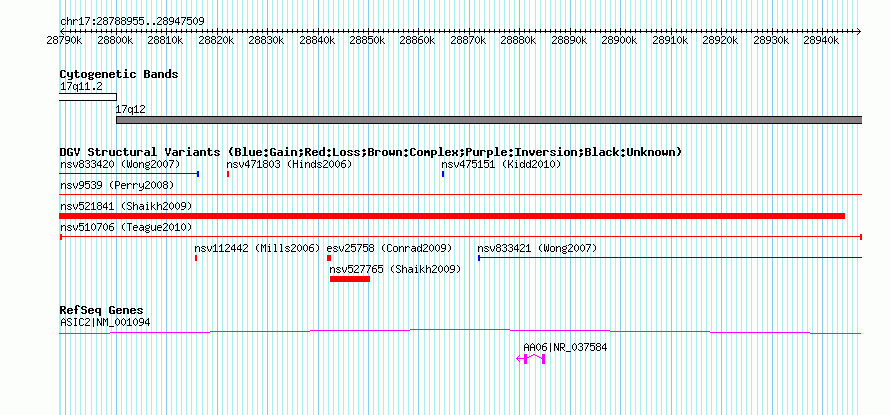This screenshot has width=890, height=415.
Task: Click nsv475151 (Kidd2010) label
Action: pos(501,165)
